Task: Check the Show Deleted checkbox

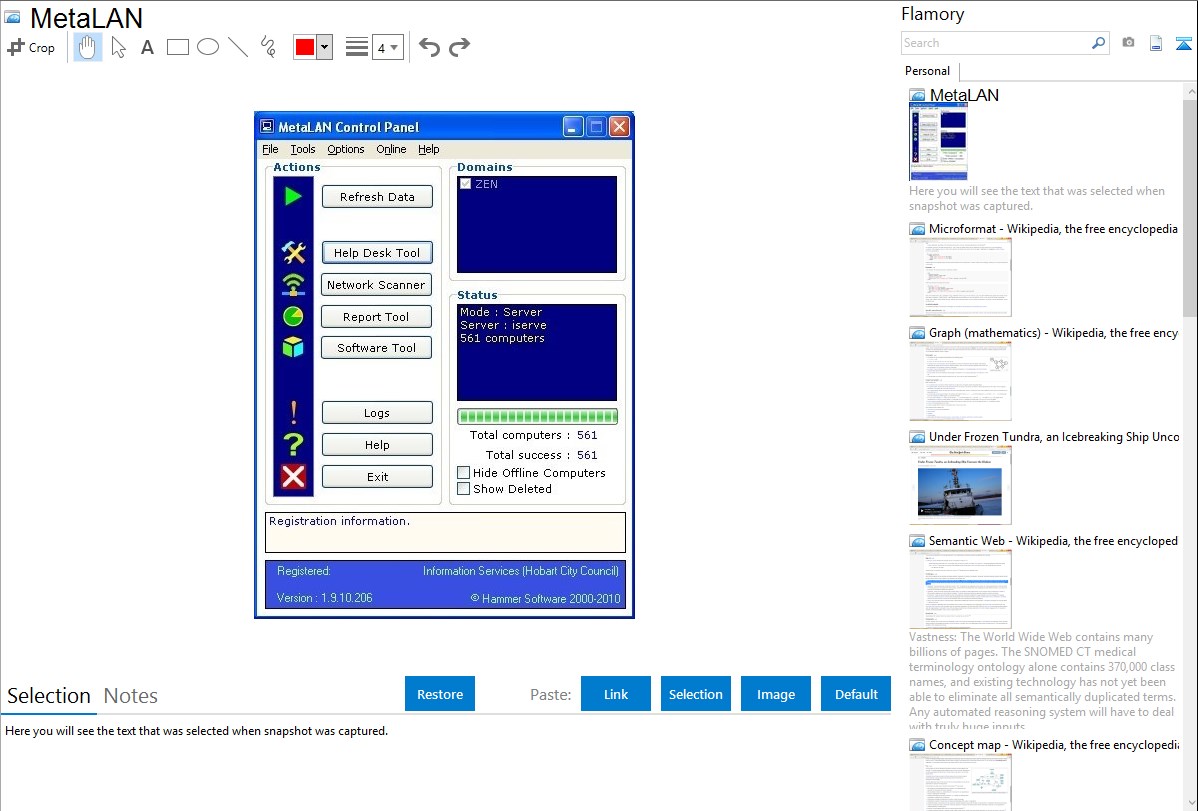Action: 464,488
